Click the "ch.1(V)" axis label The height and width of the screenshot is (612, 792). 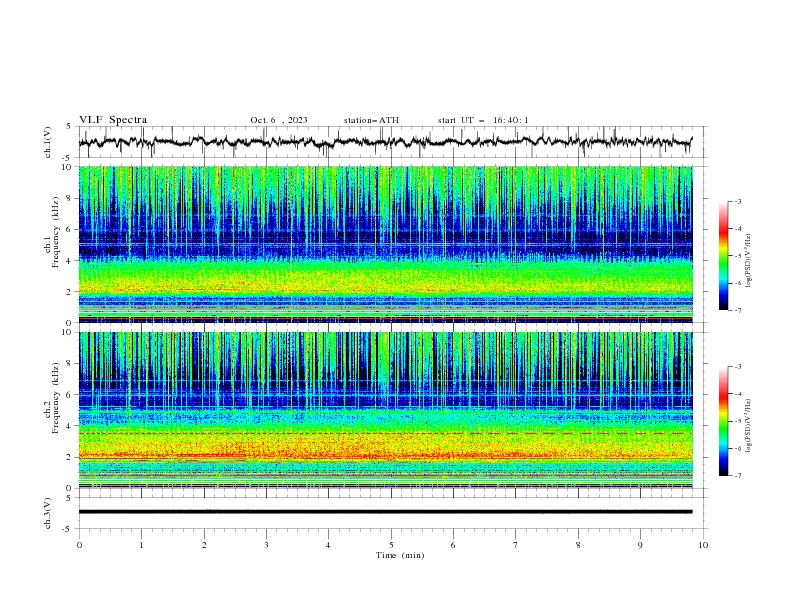pos(48,142)
